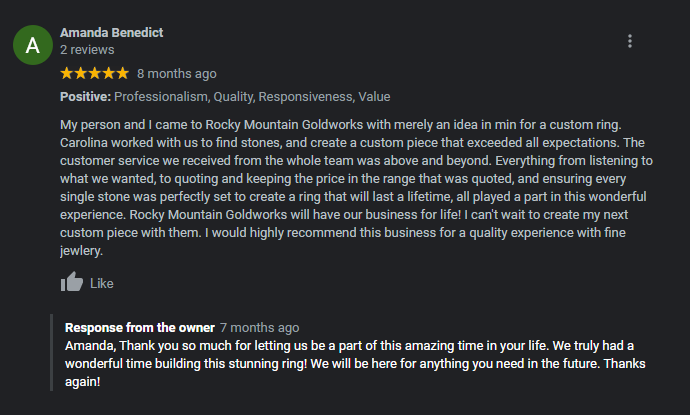Click the 'Positive:' label
The height and width of the screenshot is (415, 690).
coord(85,97)
